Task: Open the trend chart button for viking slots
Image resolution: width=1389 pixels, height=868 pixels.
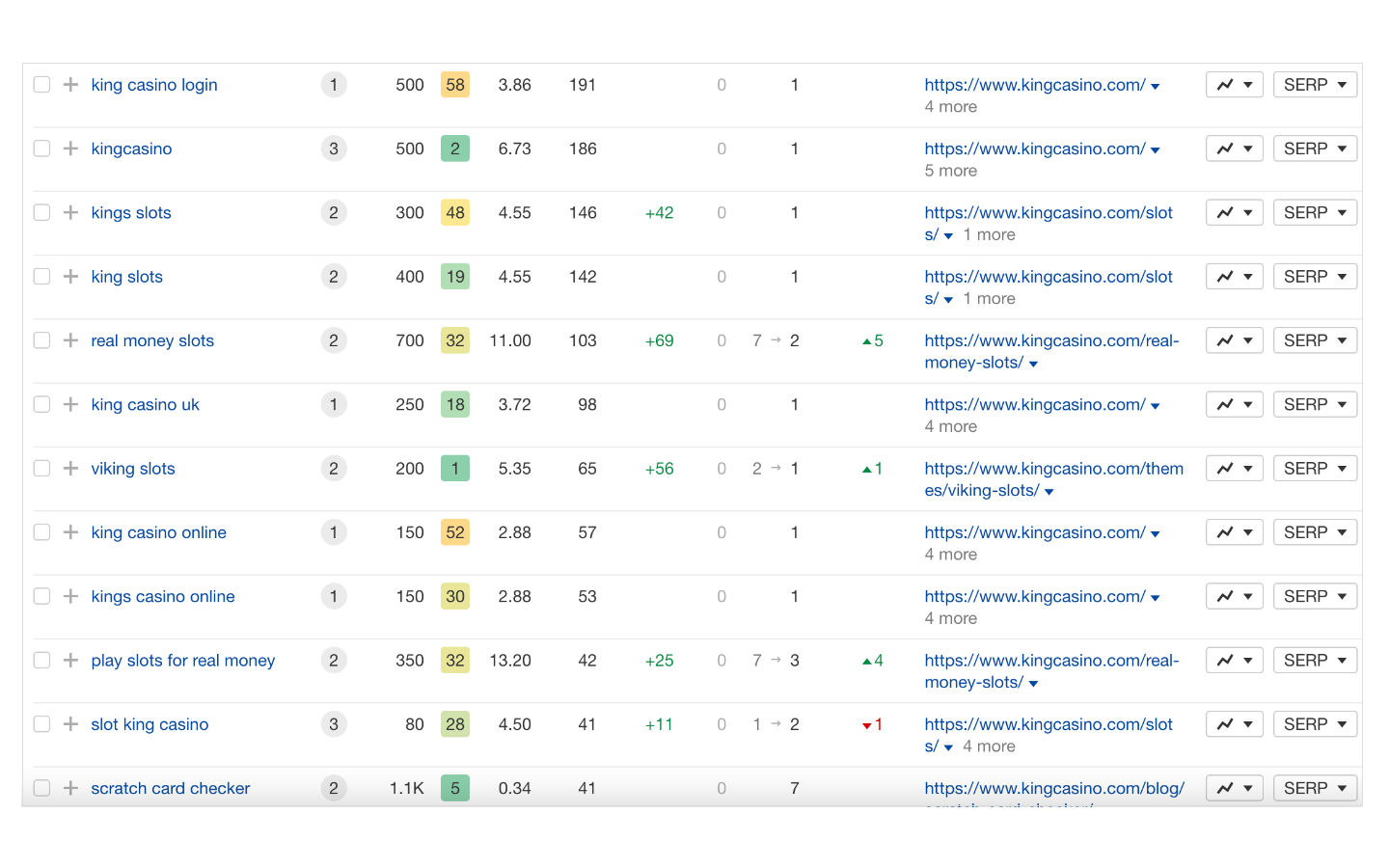Action: coord(1235,469)
